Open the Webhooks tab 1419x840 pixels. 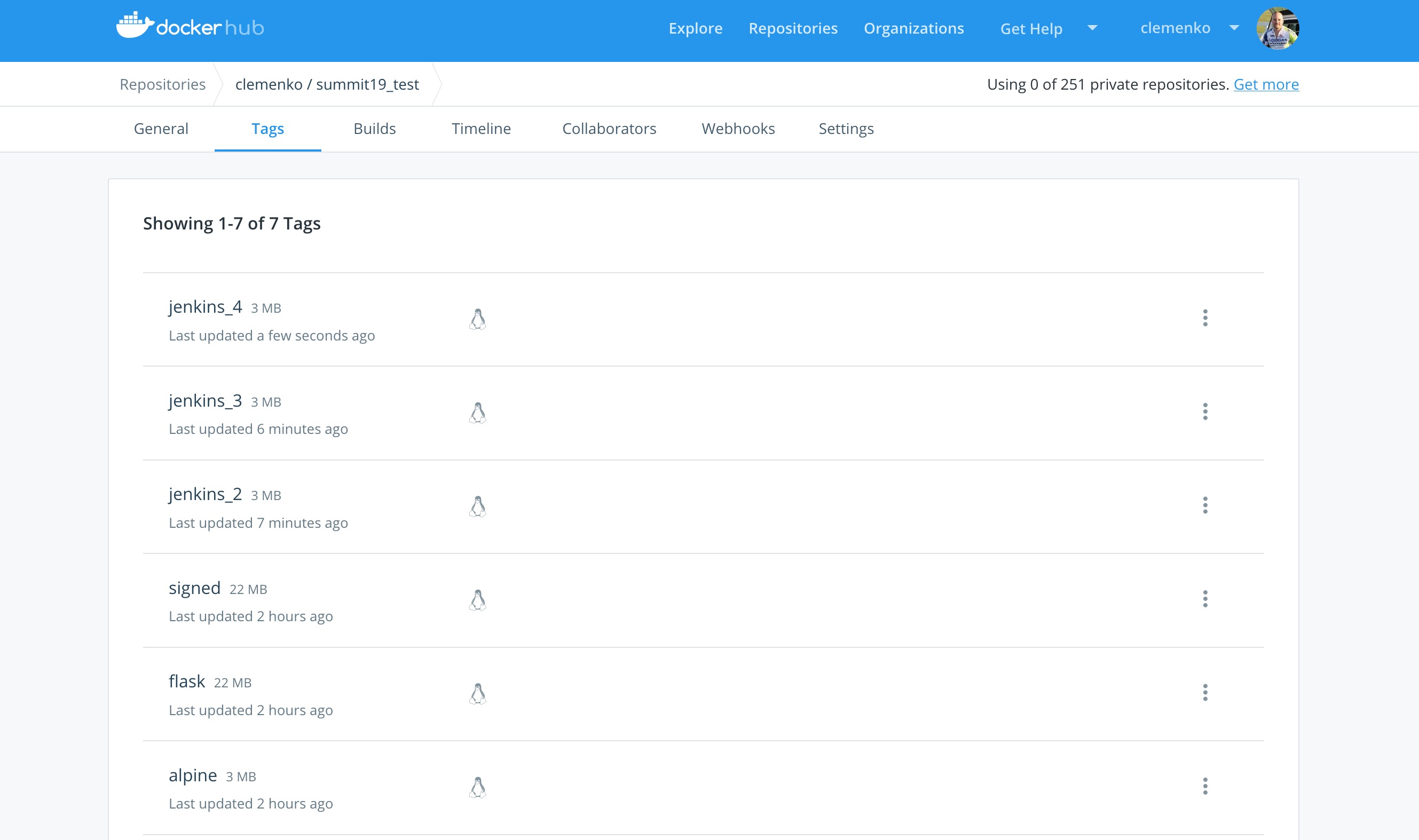pyautogui.click(x=738, y=129)
